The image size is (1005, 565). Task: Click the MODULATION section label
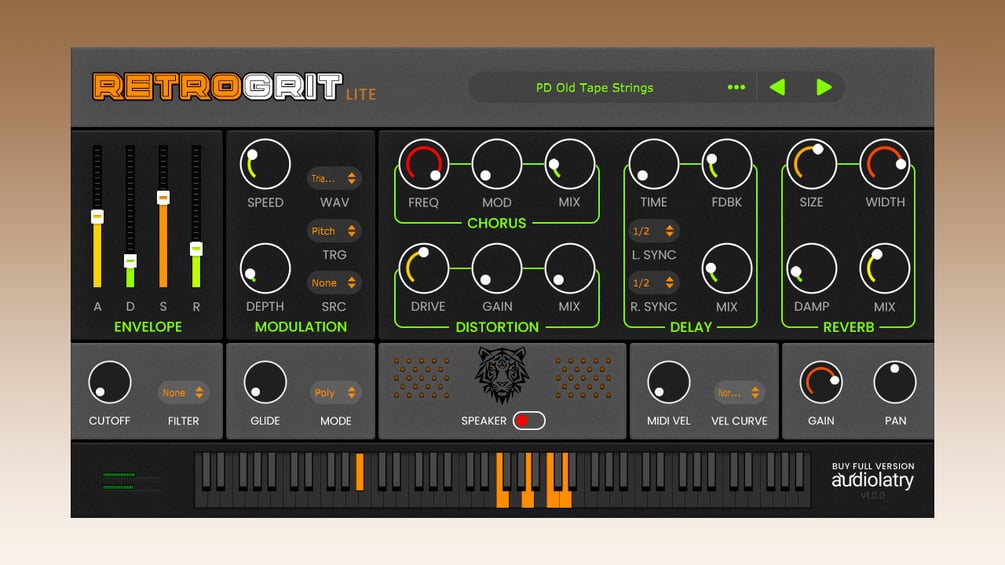click(301, 327)
